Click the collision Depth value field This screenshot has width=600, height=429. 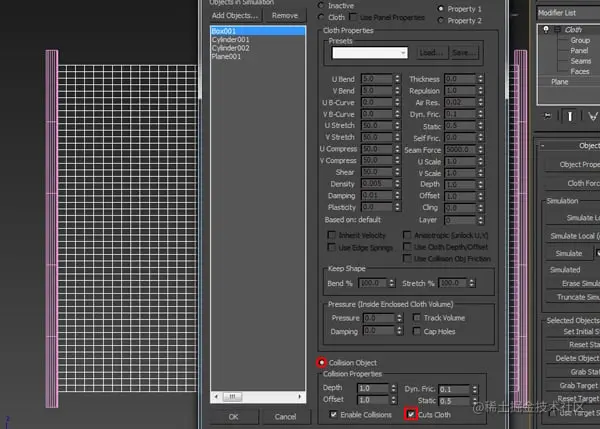[x=373, y=388]
